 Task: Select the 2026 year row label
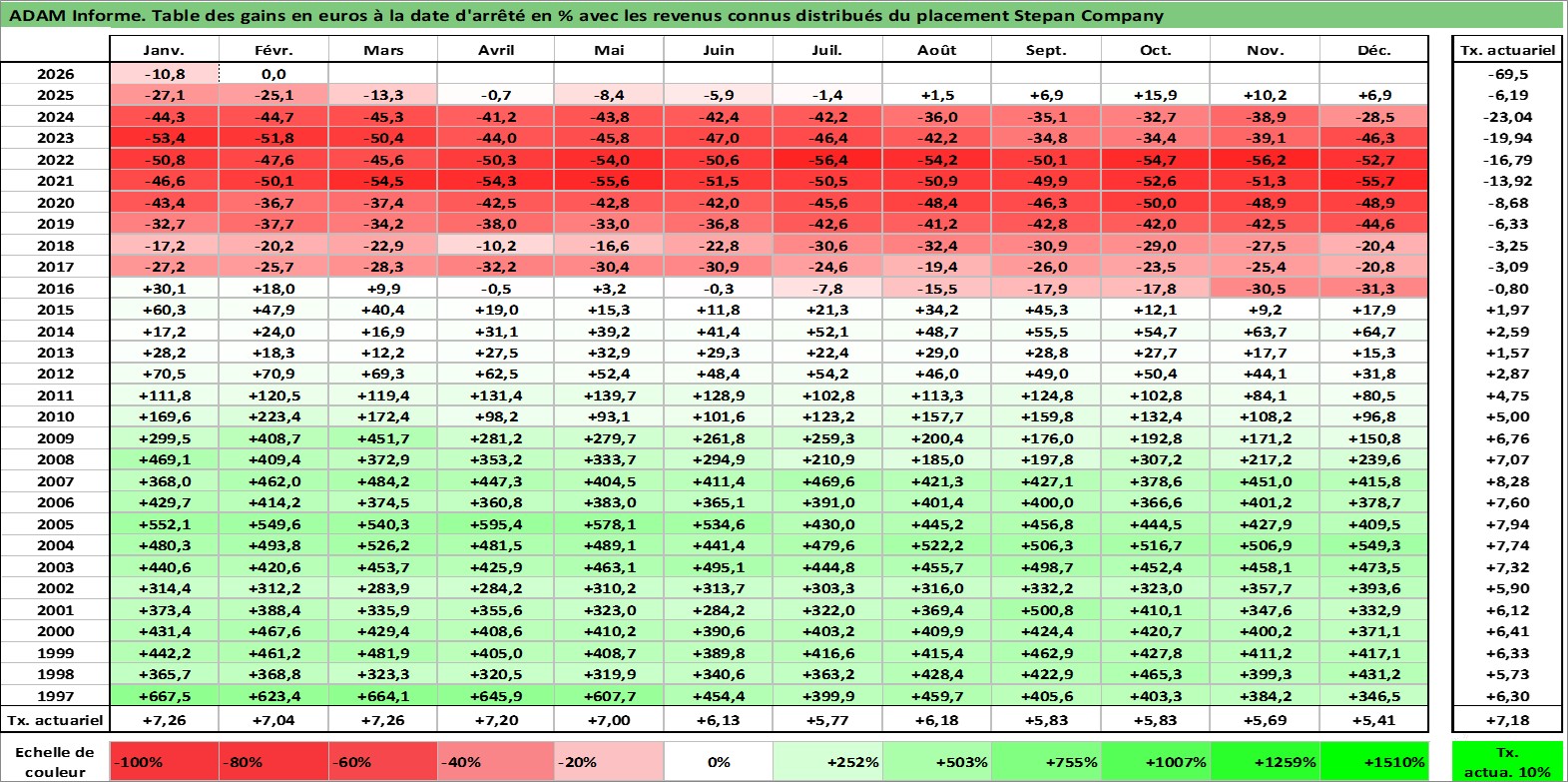[55, 74]
